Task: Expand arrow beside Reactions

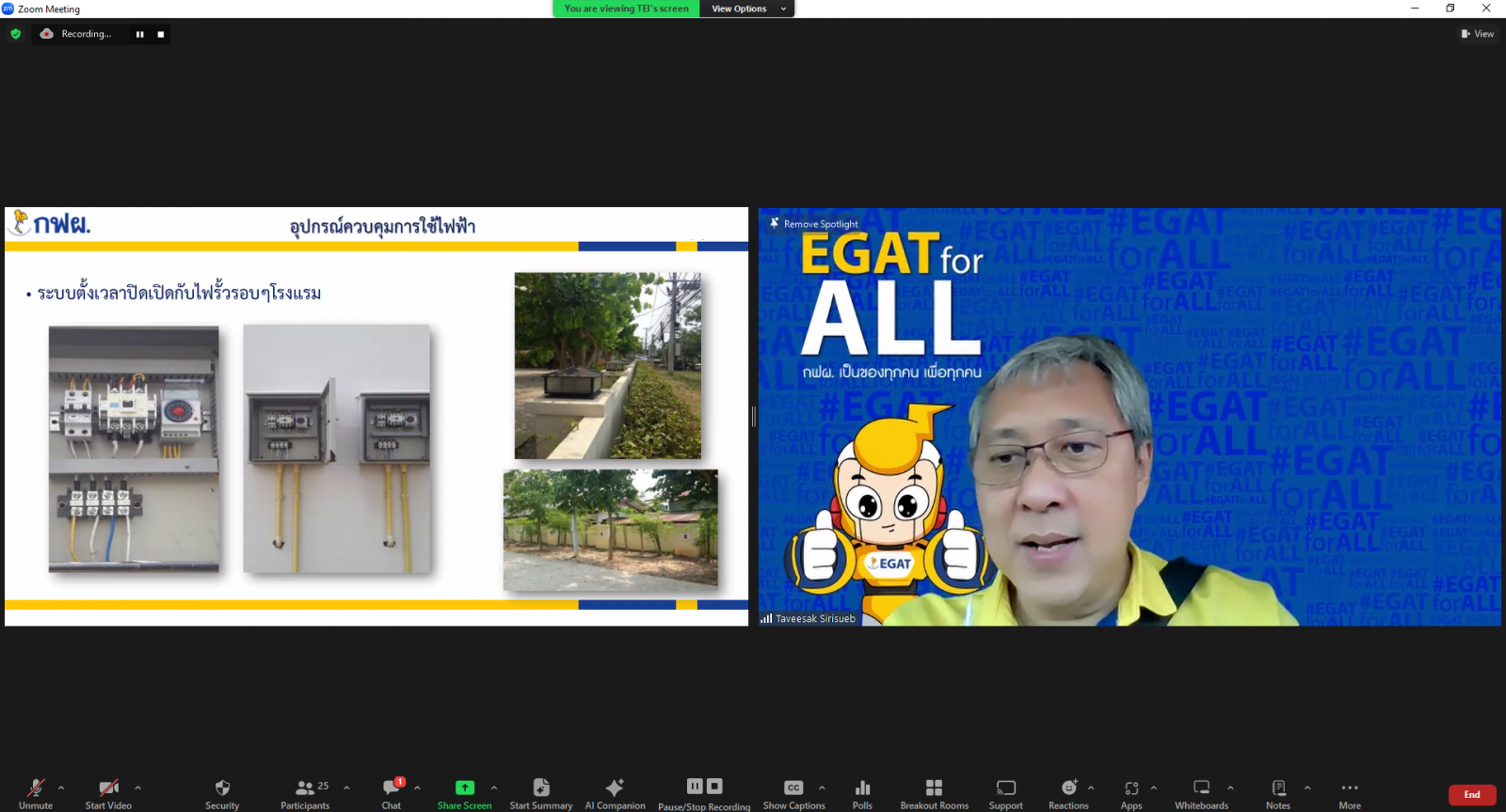Action: [1091, 788]
